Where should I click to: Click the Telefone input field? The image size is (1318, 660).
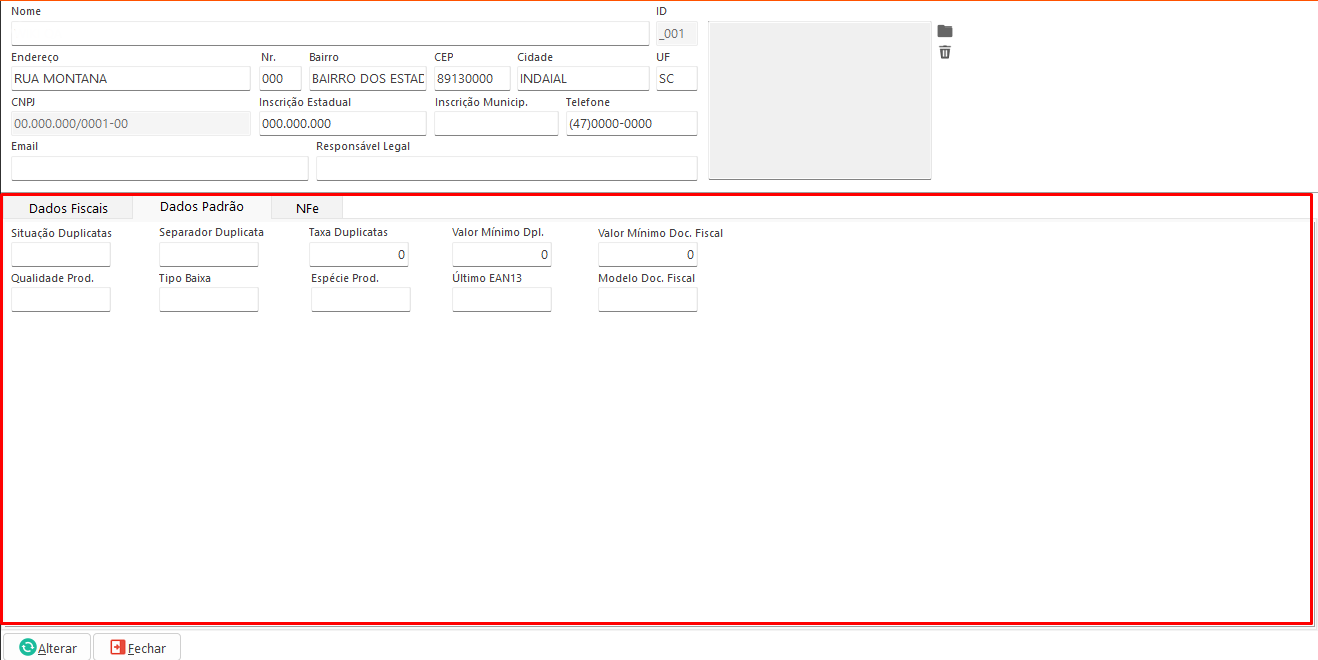click(x=631, y=123)
